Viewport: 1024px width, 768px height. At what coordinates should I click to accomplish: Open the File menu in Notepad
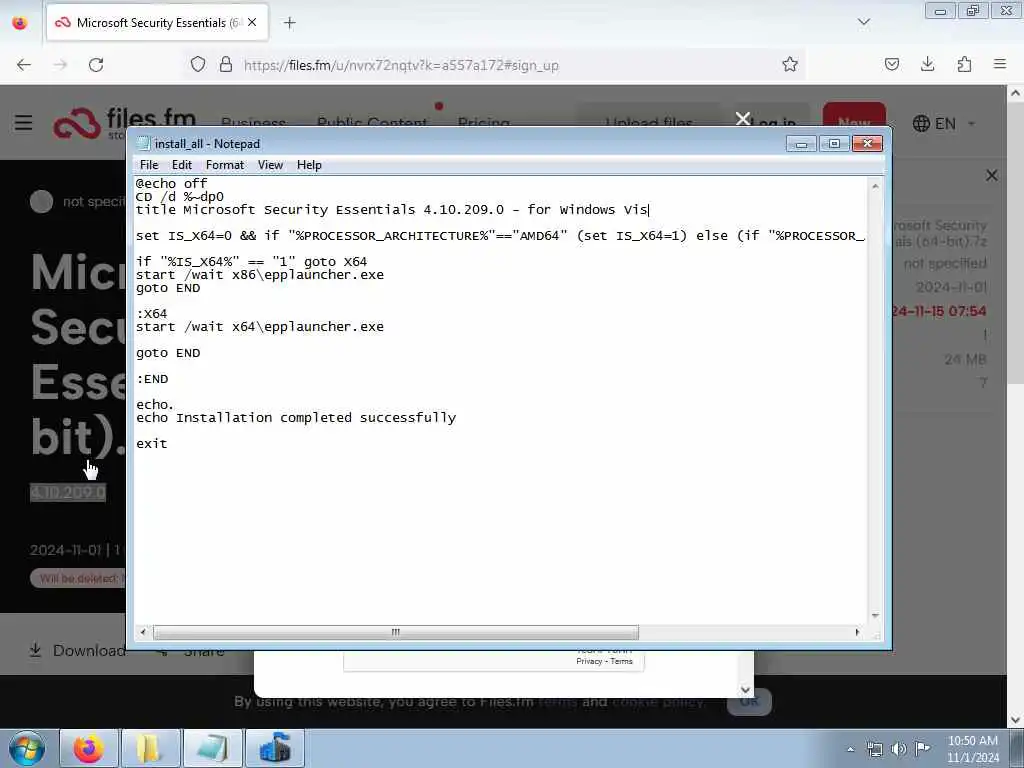coord(149,165)
